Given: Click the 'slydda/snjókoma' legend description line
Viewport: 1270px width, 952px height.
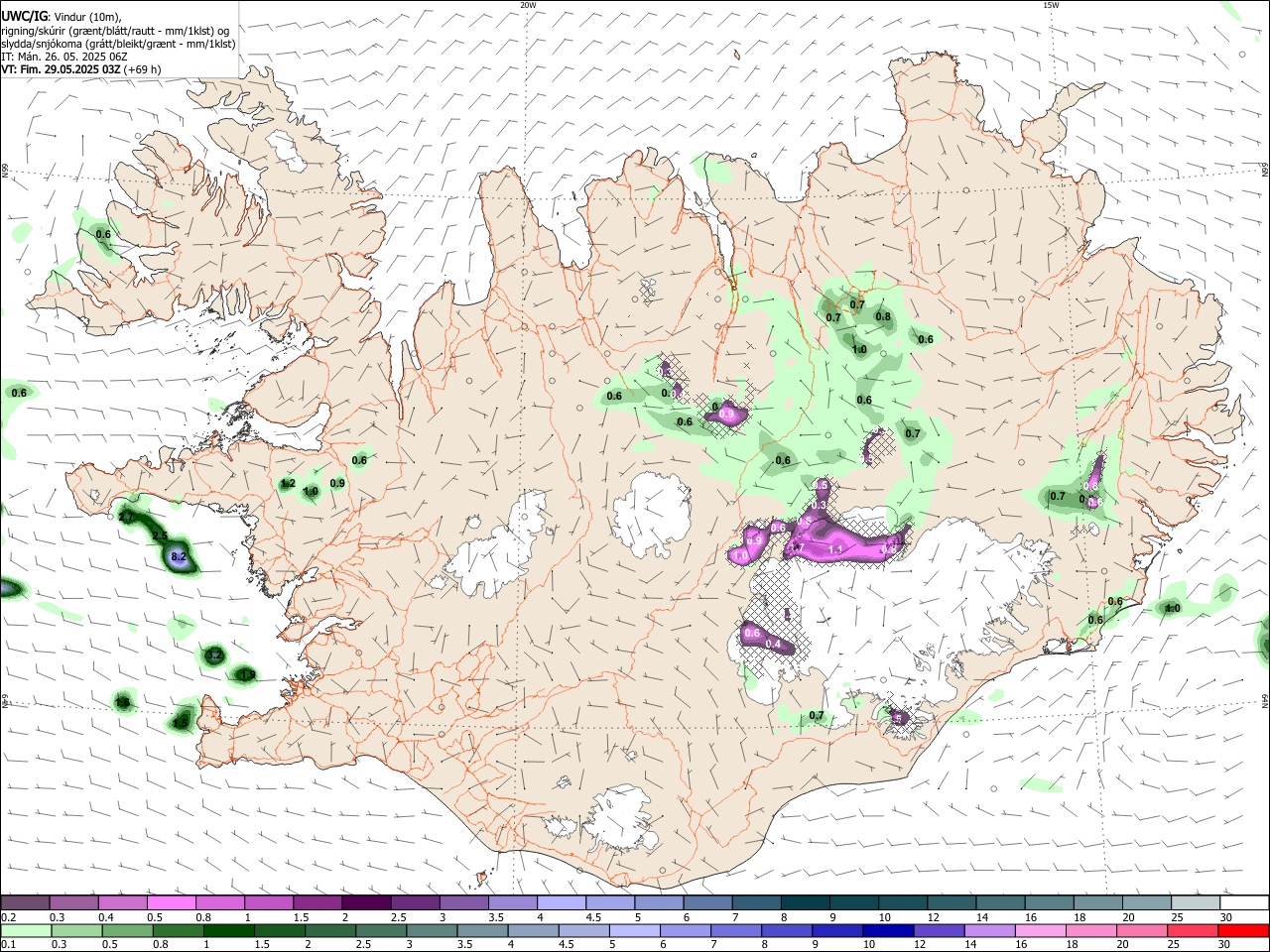Looking at the screenshot, I should (x=118, y=44).
